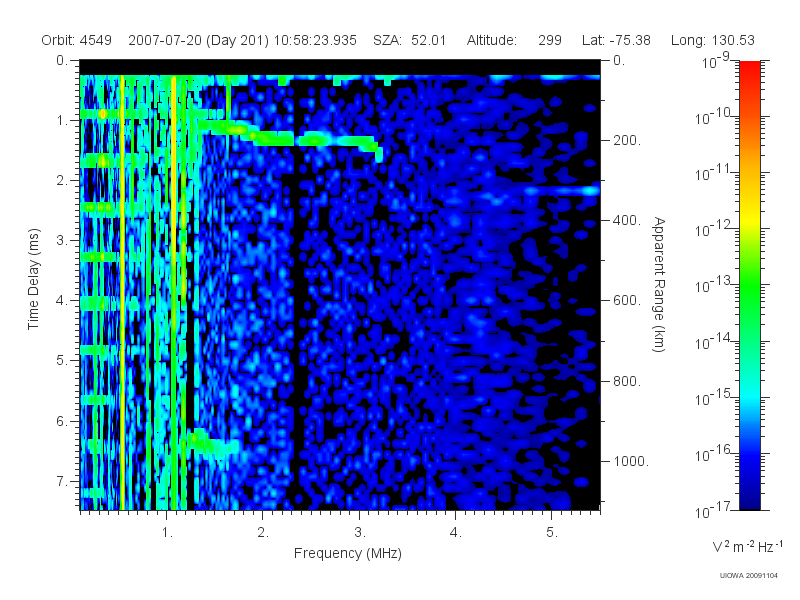Click the yellow band of the colorbar

pyautogui.click(x=749, y=220)
